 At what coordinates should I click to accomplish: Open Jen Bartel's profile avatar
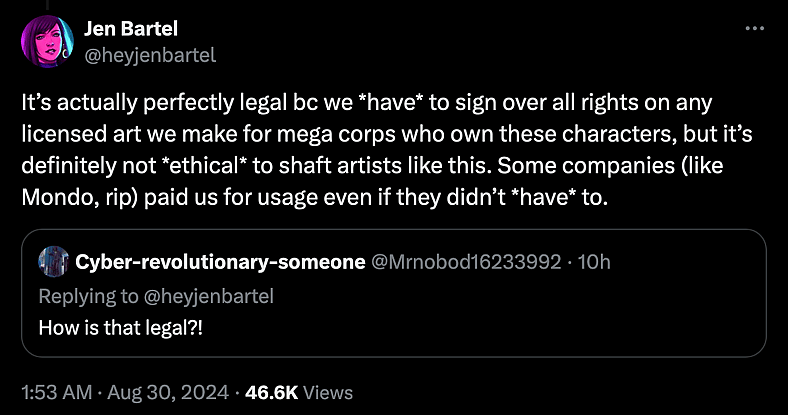coord(47,41)
